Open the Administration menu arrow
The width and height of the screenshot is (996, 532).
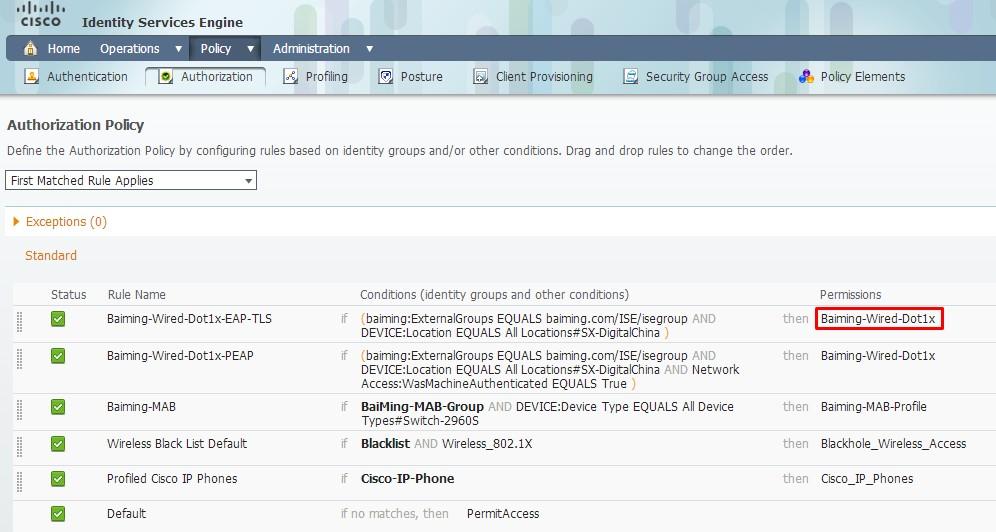369,49
